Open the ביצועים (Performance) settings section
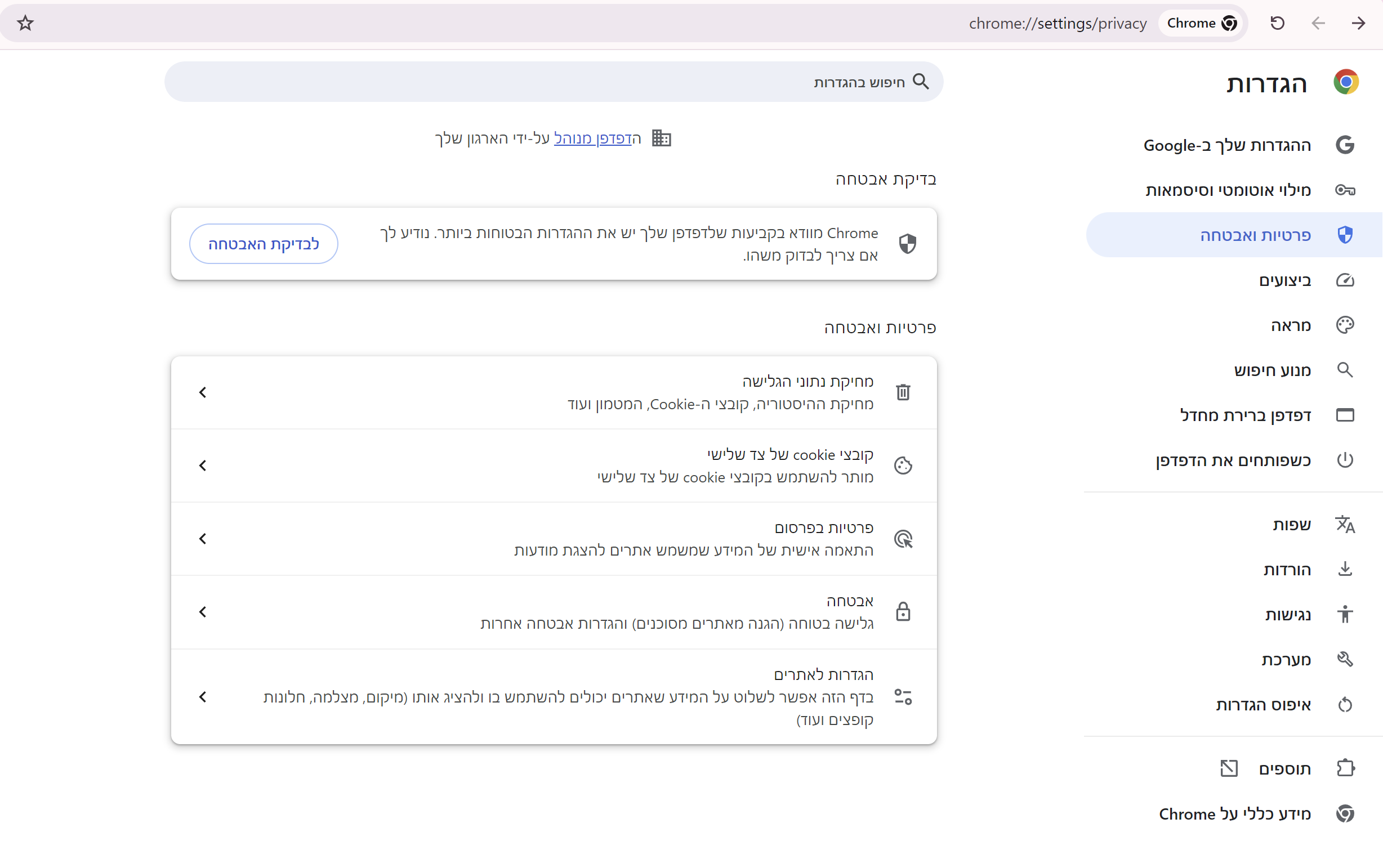The image size is (1383, 868). (x=1285, y=281)
